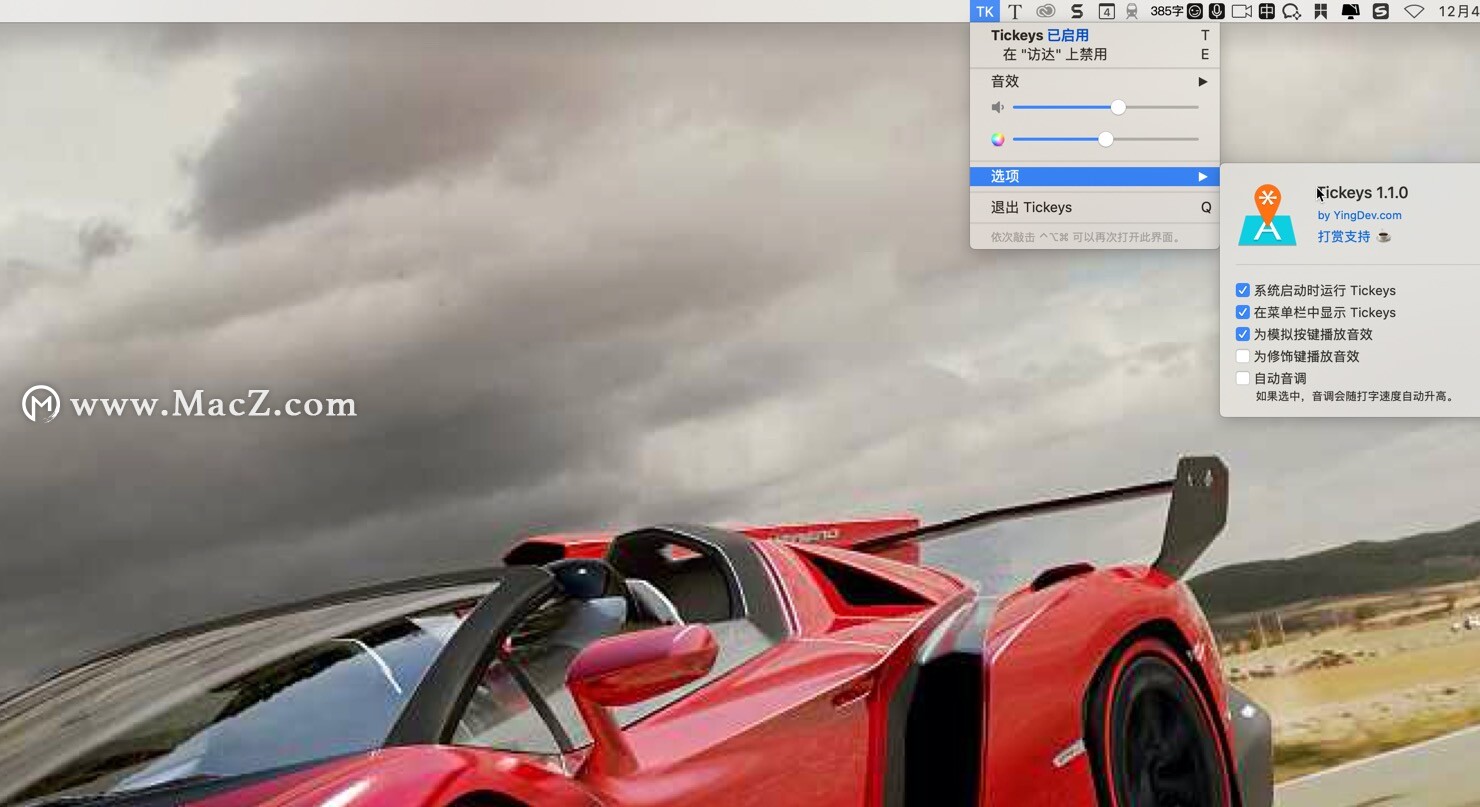The height and width of the screenshot is (807, 1480).
Task: Click the train icon in menu bar
Action: [1132, 11]
